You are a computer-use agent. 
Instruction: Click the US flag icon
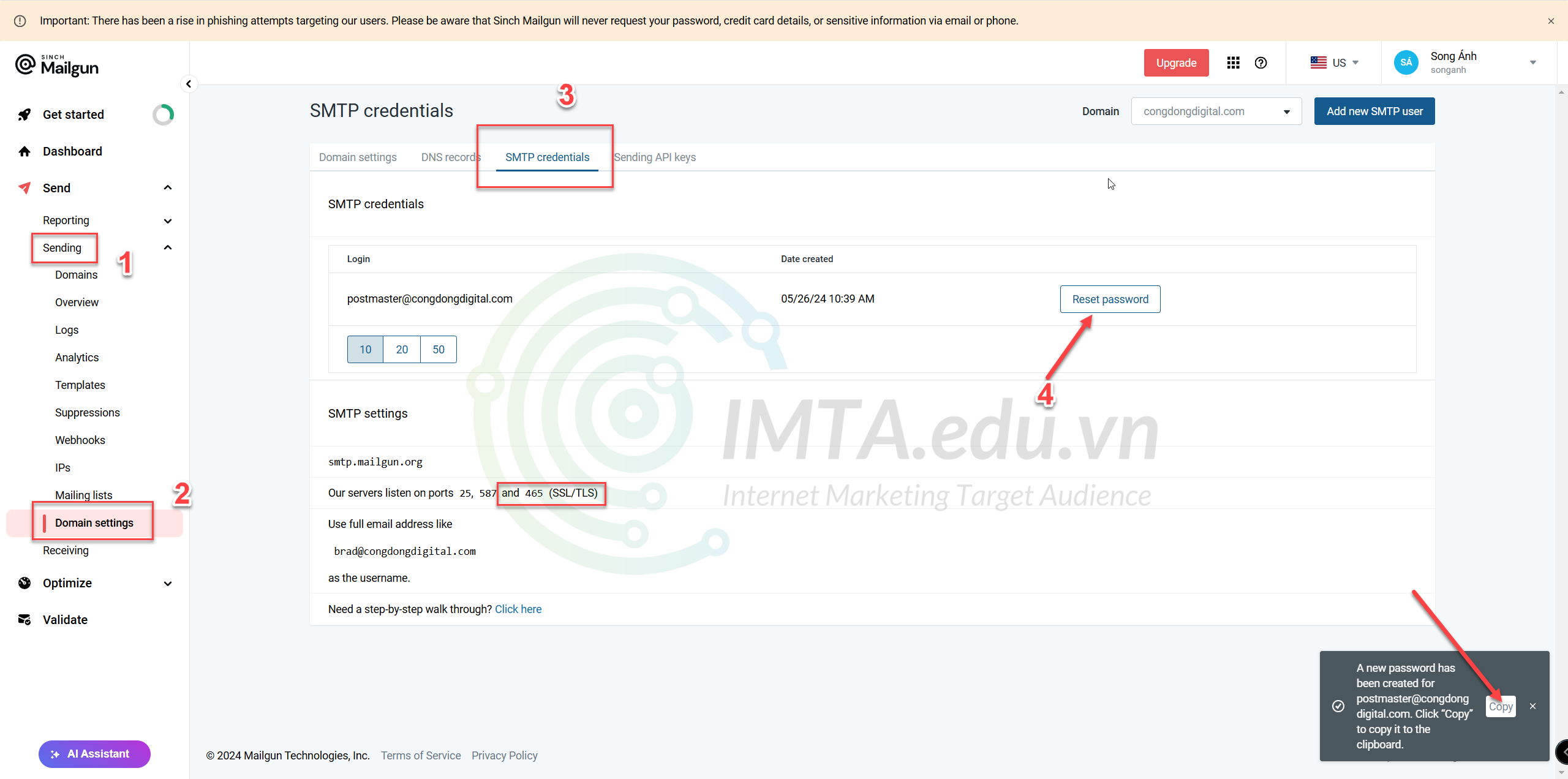pyautogui.click(x=1318, y=62)
